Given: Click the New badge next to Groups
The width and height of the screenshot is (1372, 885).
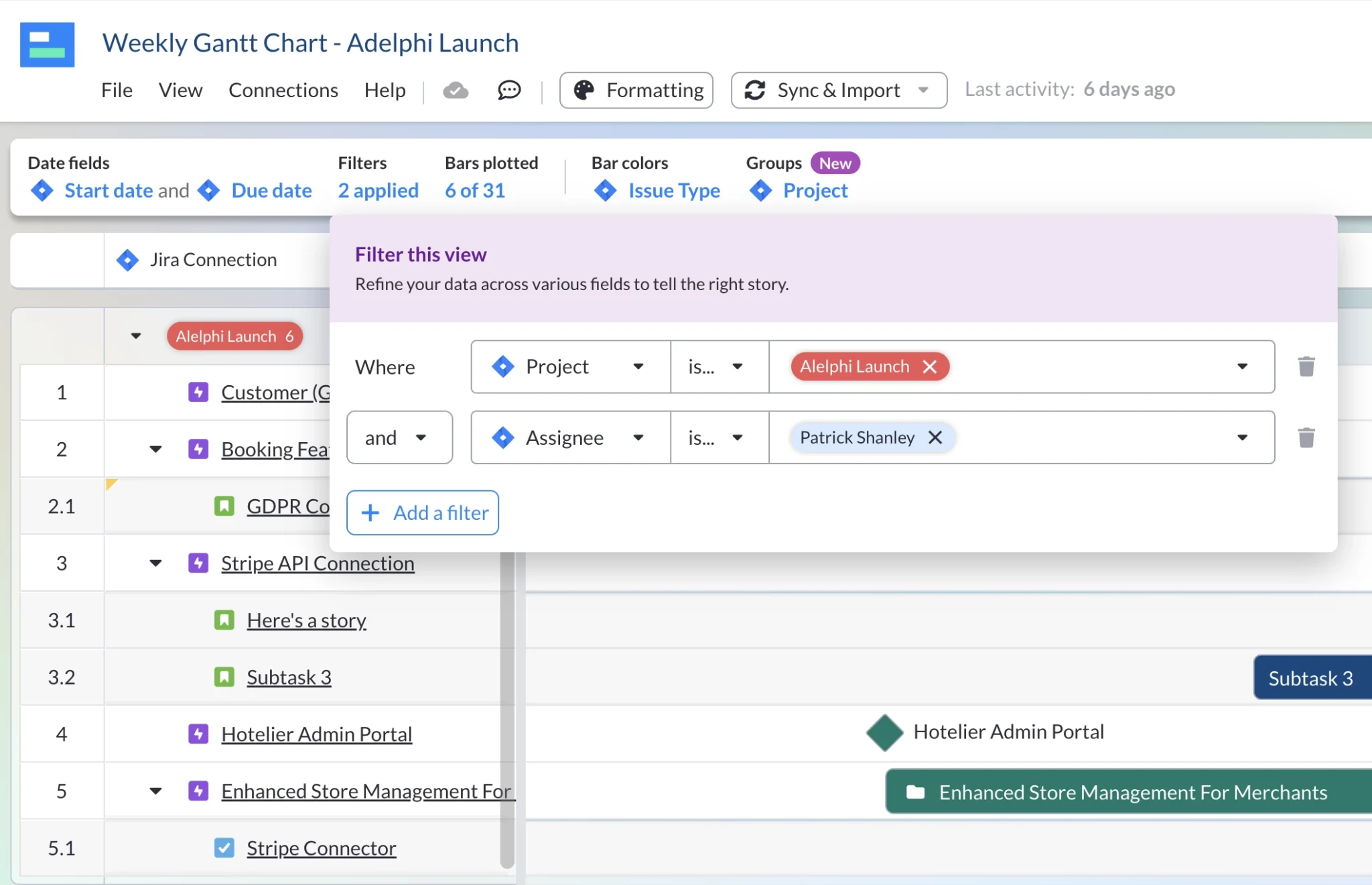Looking at the screenshot, I should (835, 163).
